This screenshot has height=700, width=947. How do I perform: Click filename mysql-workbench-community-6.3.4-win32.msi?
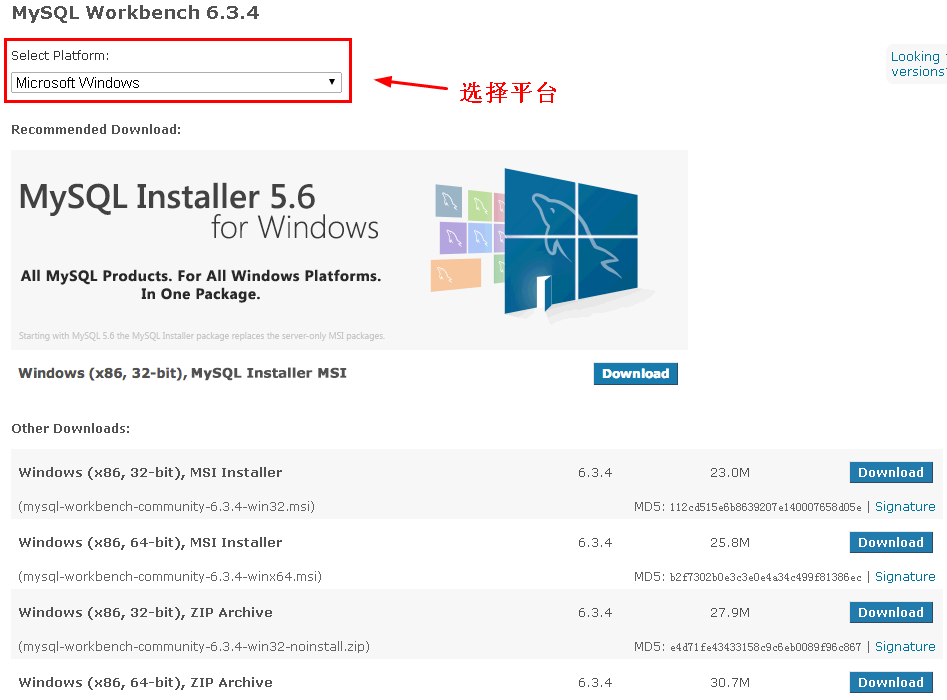coord(166,507)
